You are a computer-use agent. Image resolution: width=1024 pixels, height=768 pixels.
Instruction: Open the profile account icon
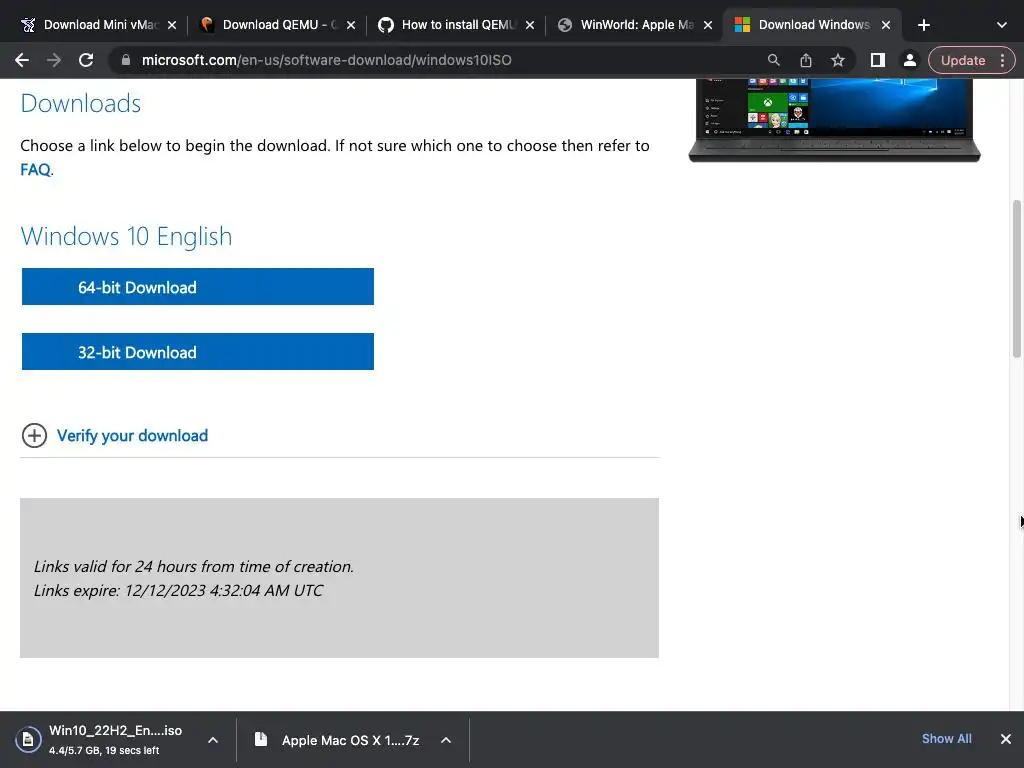pyautogui.click(x=910, y=60)
